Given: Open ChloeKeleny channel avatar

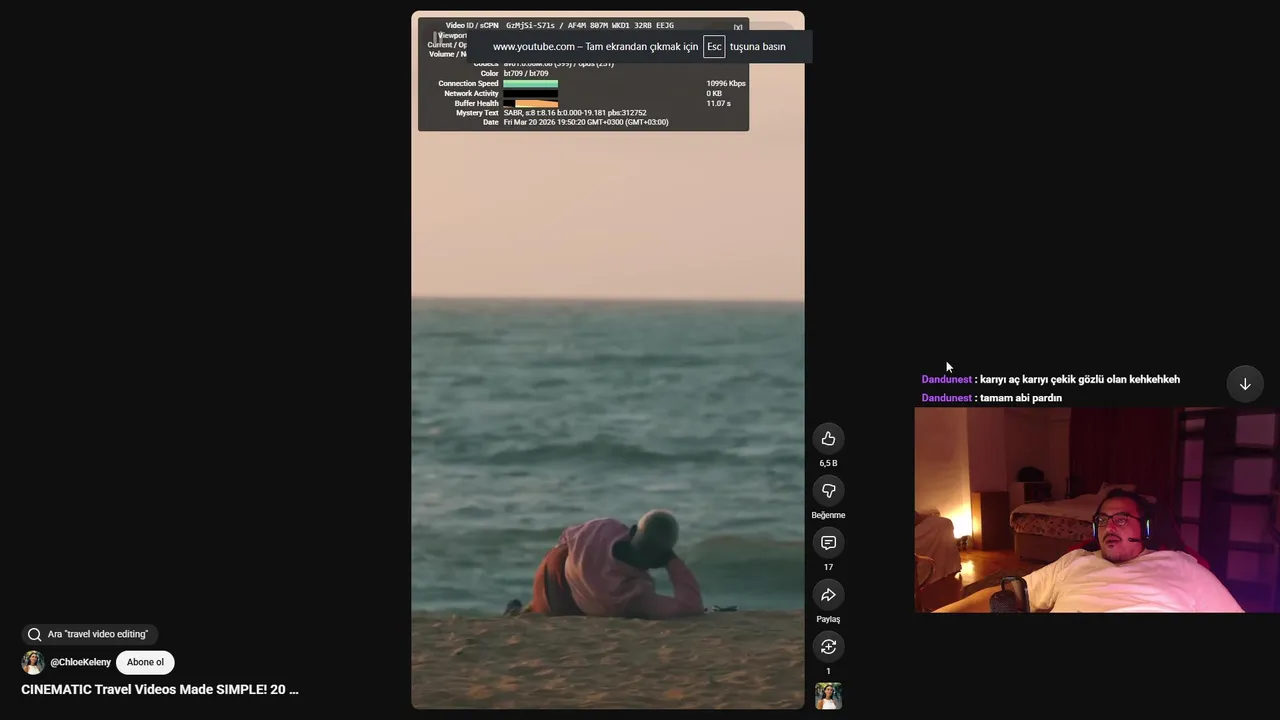Looking at the screenshot, I should (33, 662).
